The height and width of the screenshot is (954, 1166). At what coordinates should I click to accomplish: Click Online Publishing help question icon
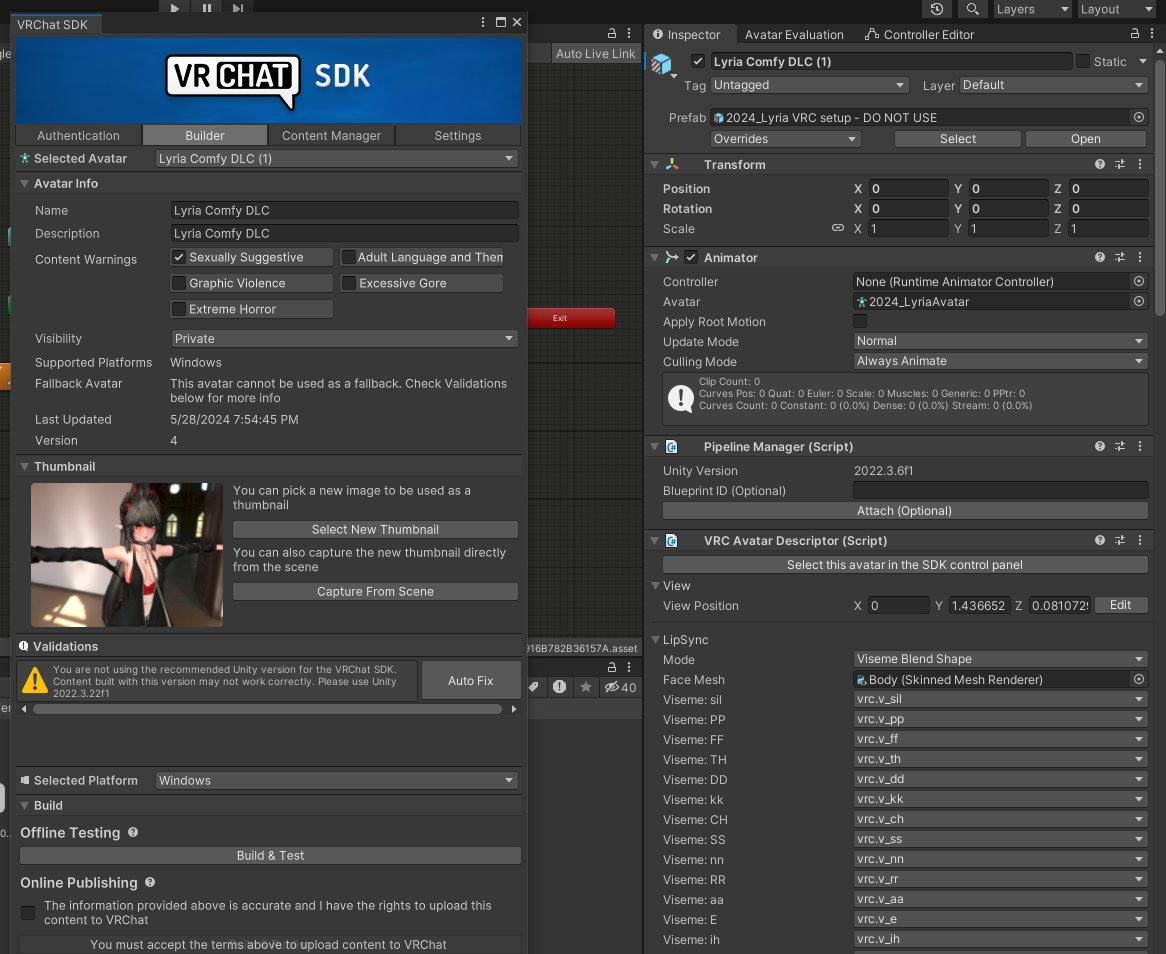150,883
